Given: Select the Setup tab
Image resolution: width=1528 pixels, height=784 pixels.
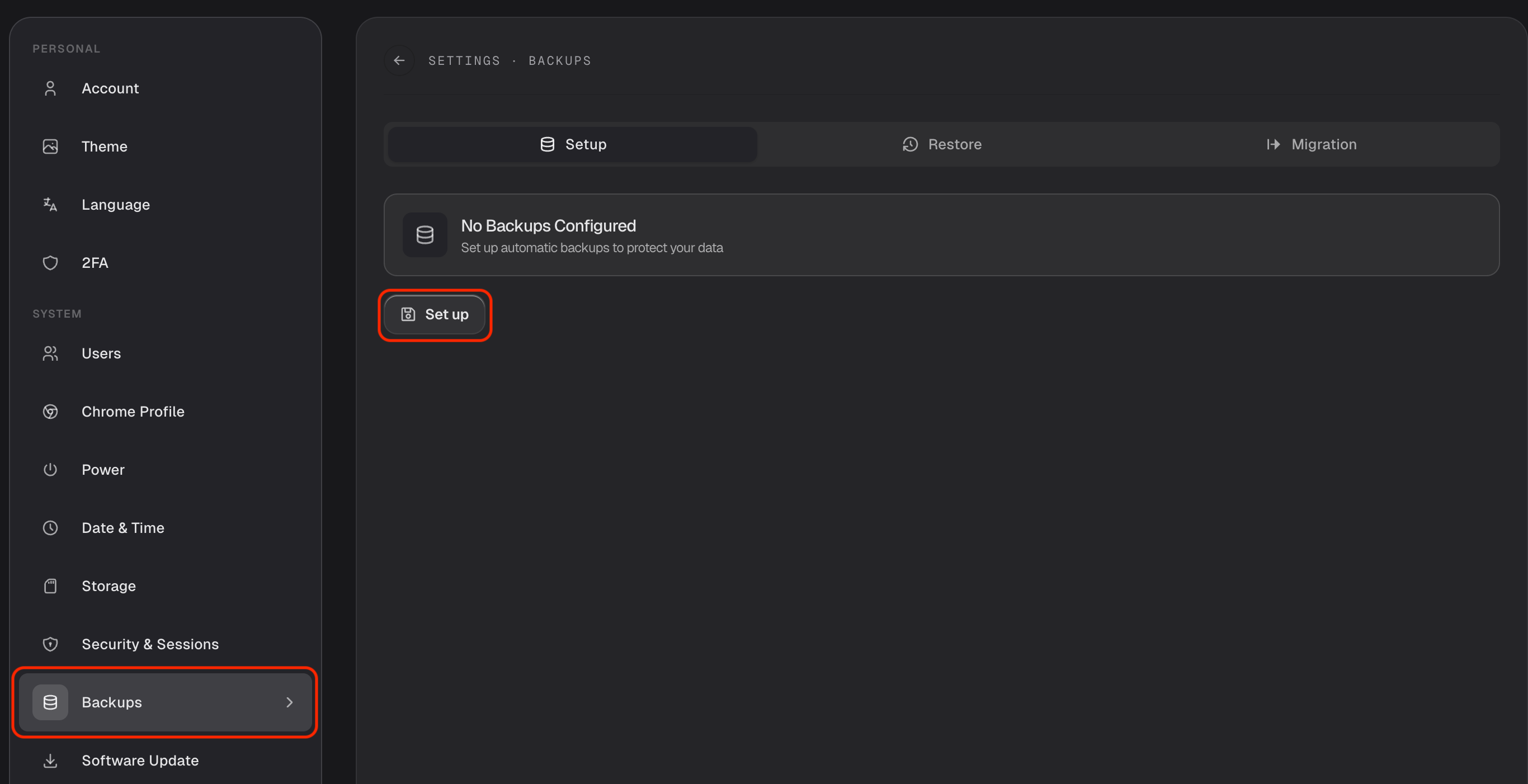Looking at the screenshot, I should [572, 144].
